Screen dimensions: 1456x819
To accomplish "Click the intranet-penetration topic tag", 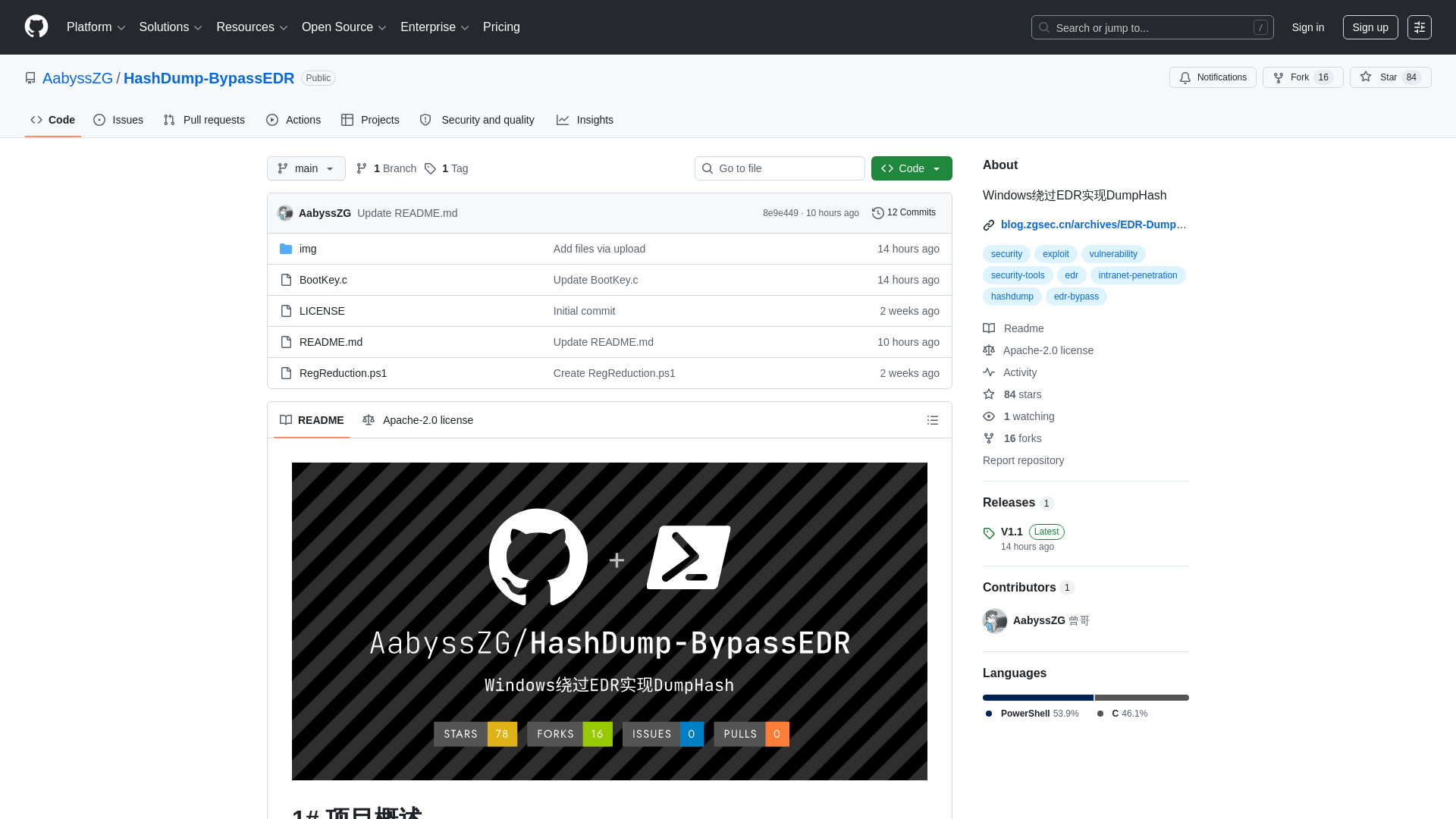I will (x=1137, y=275).
